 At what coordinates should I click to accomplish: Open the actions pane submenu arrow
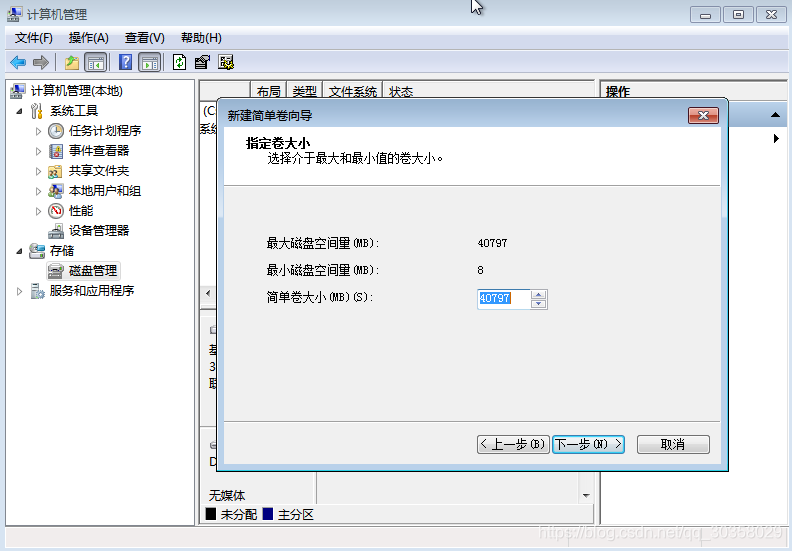776,138
